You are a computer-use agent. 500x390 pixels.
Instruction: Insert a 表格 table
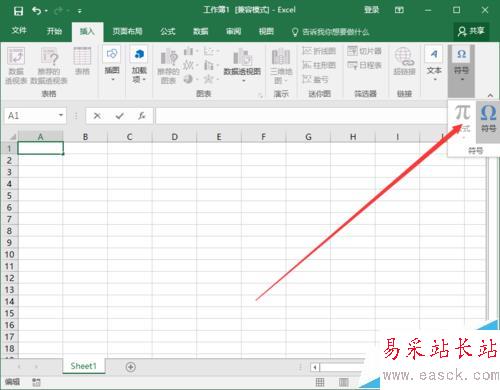coord(82,61)
